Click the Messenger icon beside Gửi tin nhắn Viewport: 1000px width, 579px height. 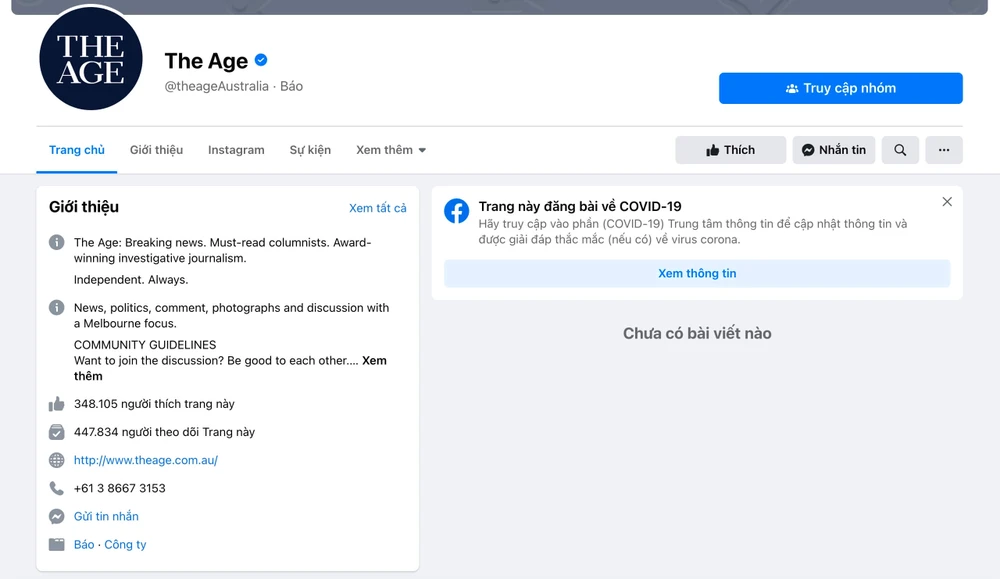(57, 517)
